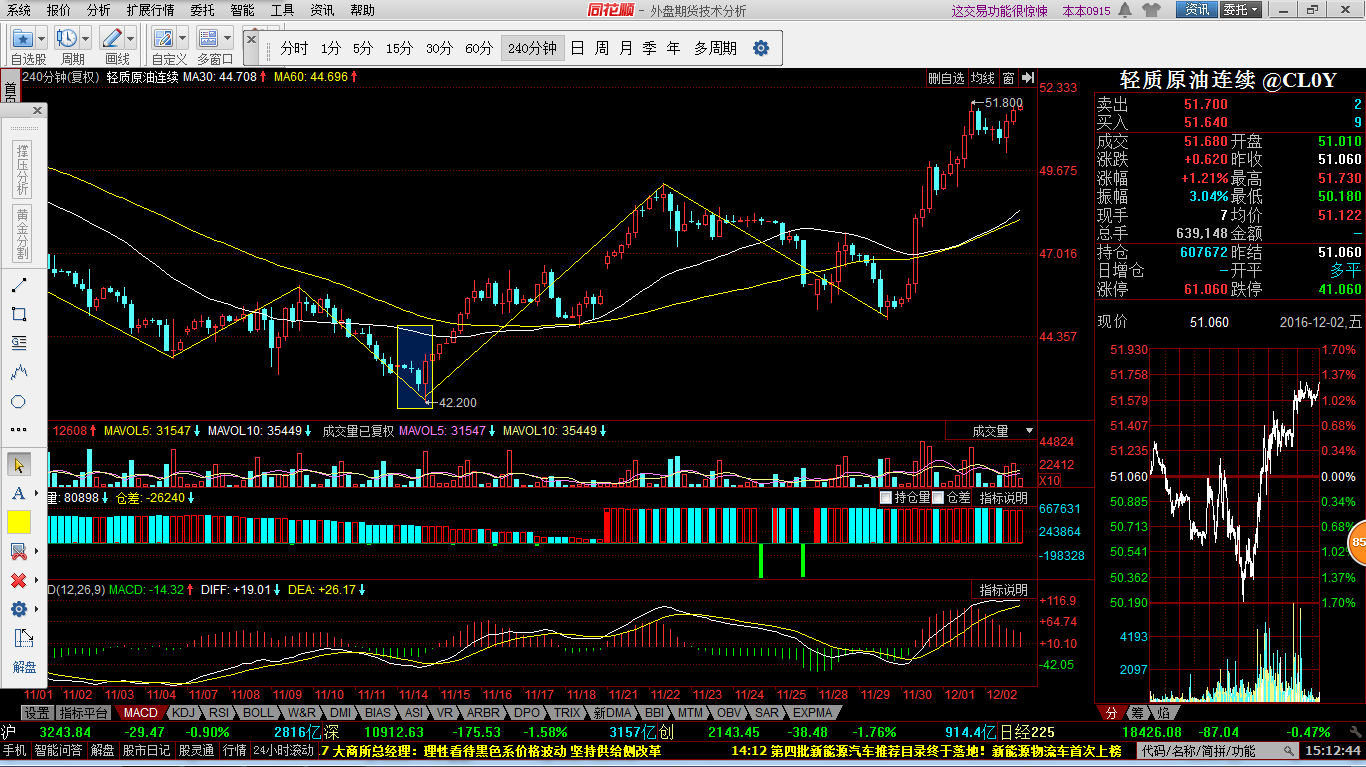
Task: Switch chart to 15分 period
Action: pos(399,48)
